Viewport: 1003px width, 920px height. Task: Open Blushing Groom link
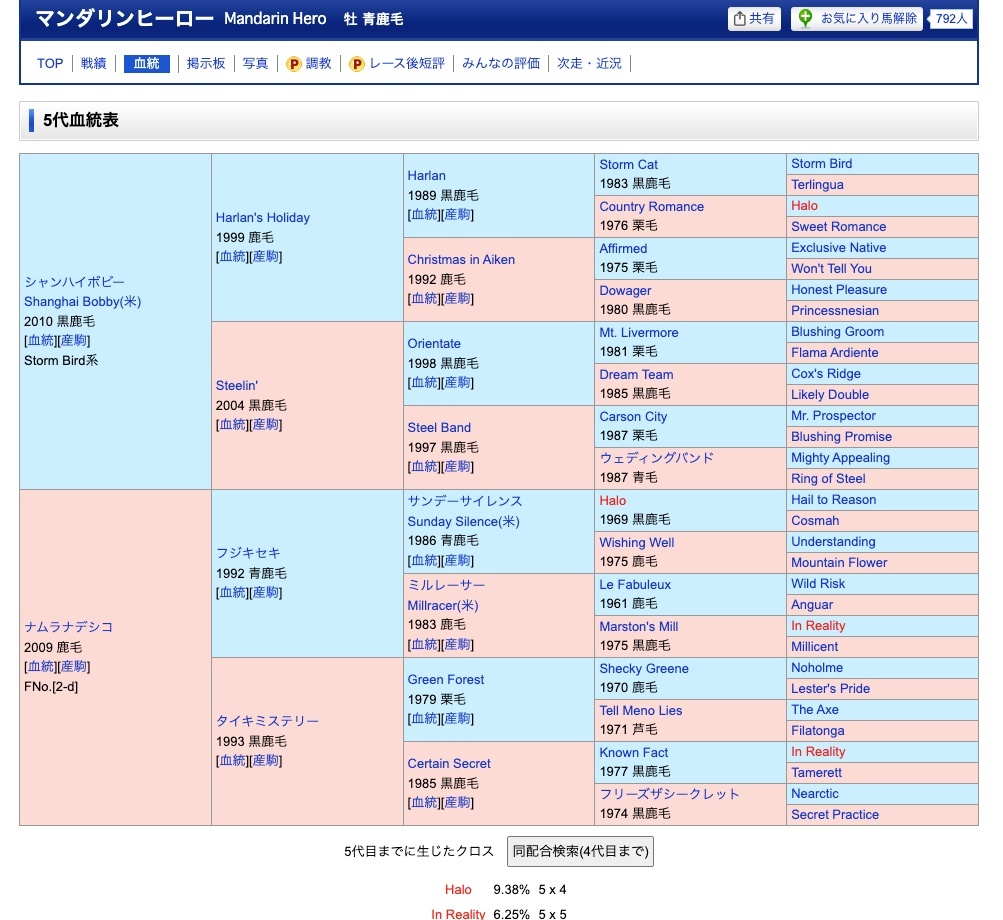837,331
